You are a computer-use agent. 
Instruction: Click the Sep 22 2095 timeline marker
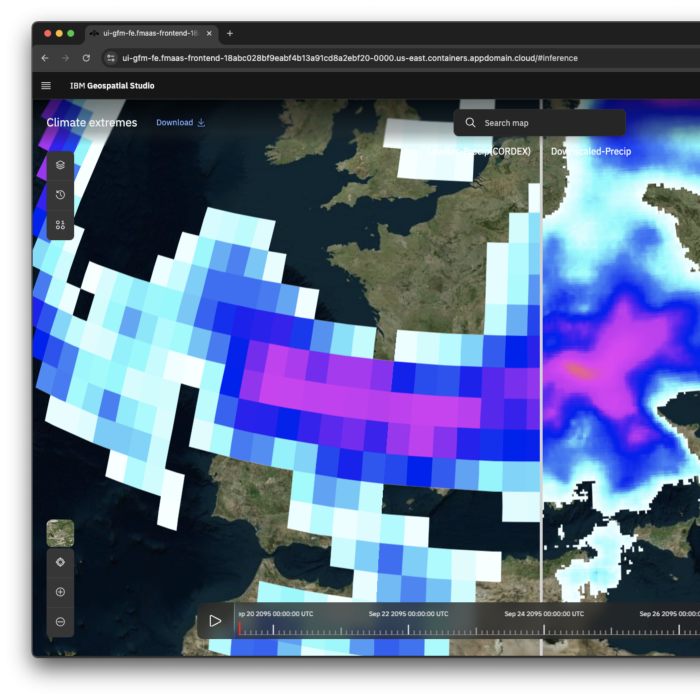click(x=408, y=629)
